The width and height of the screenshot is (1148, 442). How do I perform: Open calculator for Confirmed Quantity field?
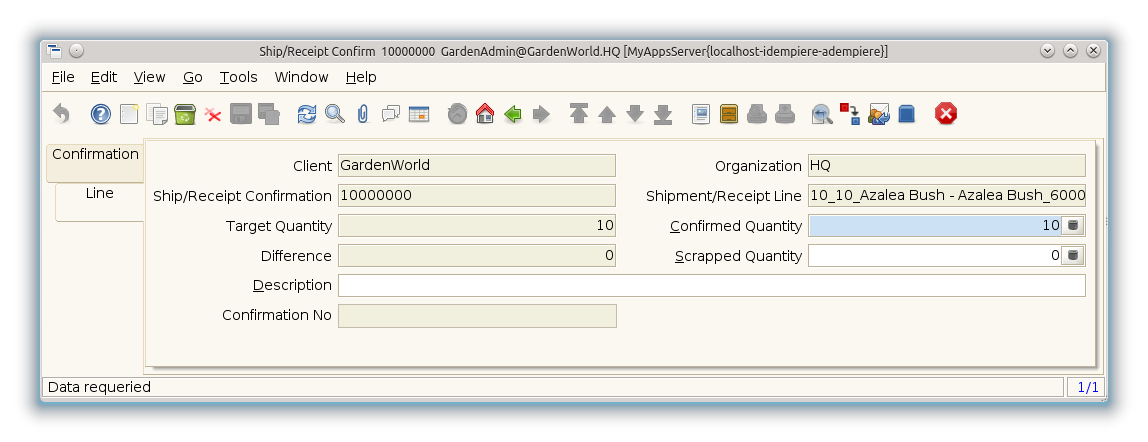pos(1073,226)
